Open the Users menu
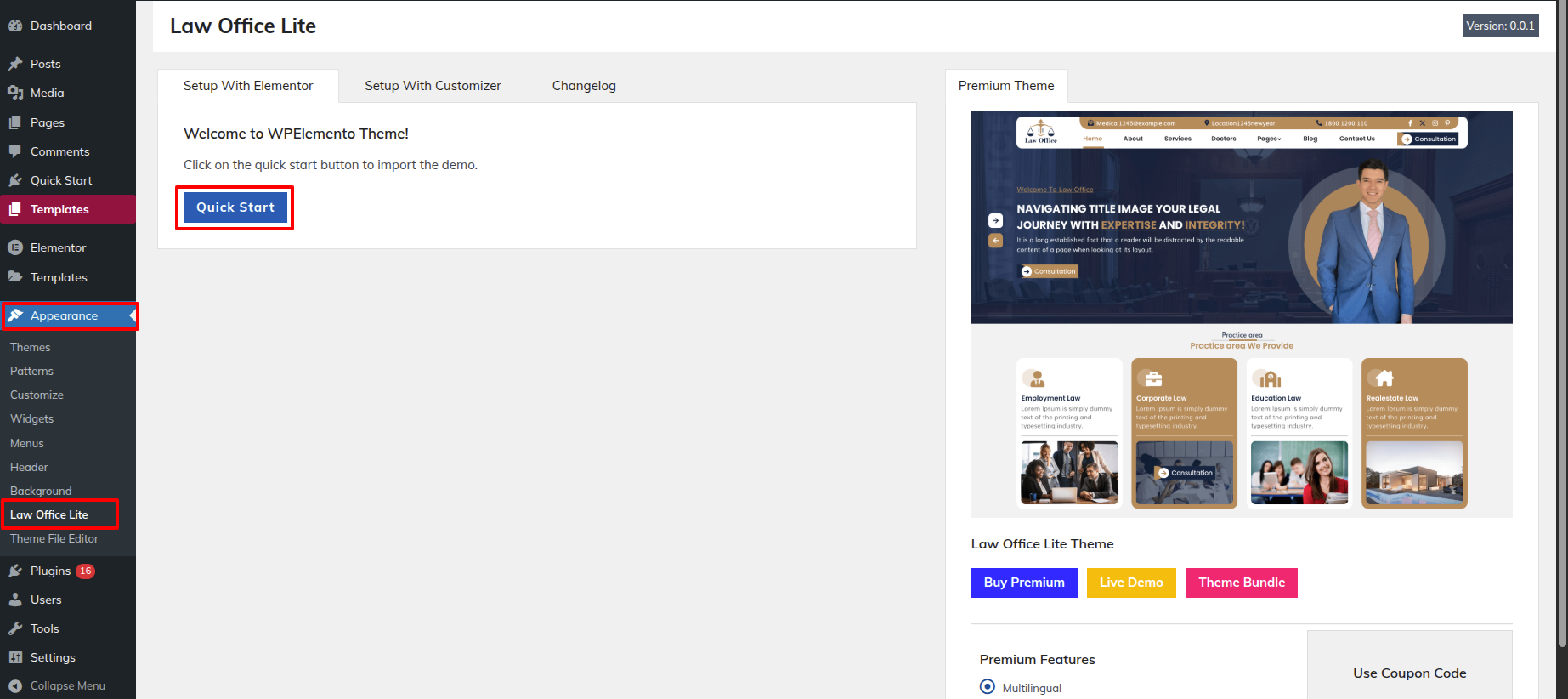Screen dimensions: 1568x699 pyautogui.click(x=68, y=600)
